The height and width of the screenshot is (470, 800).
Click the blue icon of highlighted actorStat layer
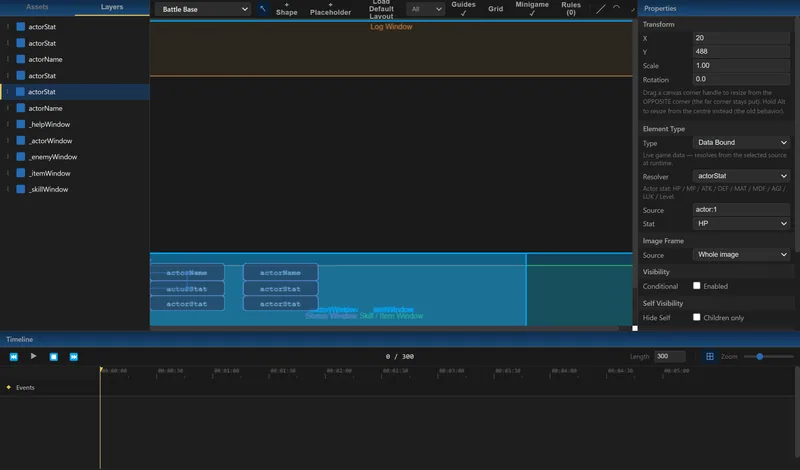(x=20, y=92)
